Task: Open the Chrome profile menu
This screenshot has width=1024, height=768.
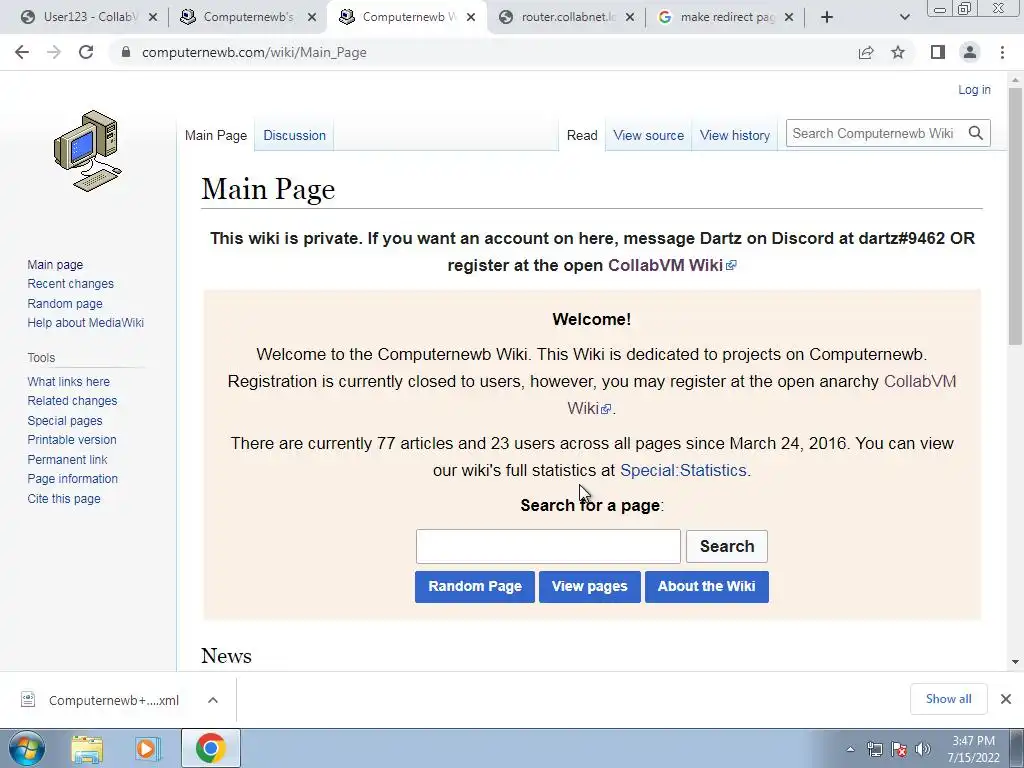Action: pyautogui.click(x=970, y=52)
